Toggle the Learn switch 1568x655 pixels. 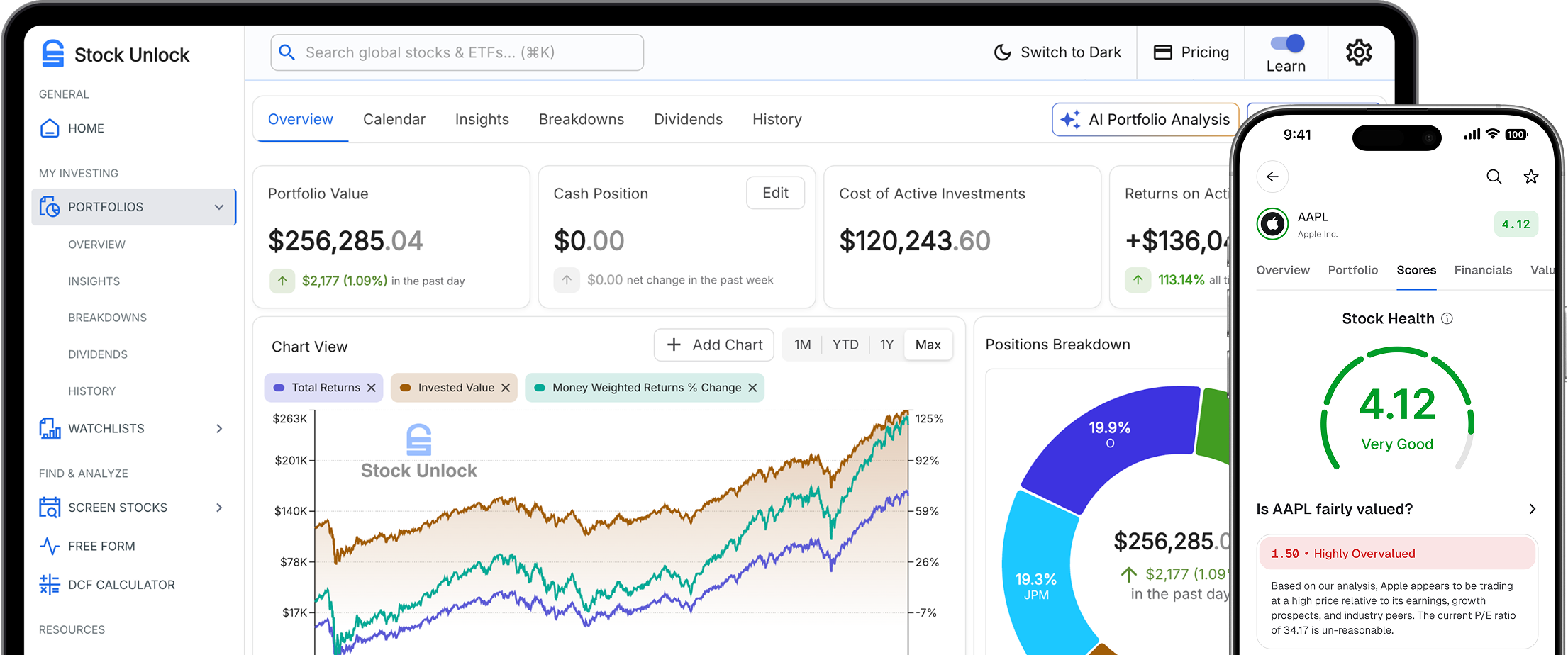(1286, 43)
